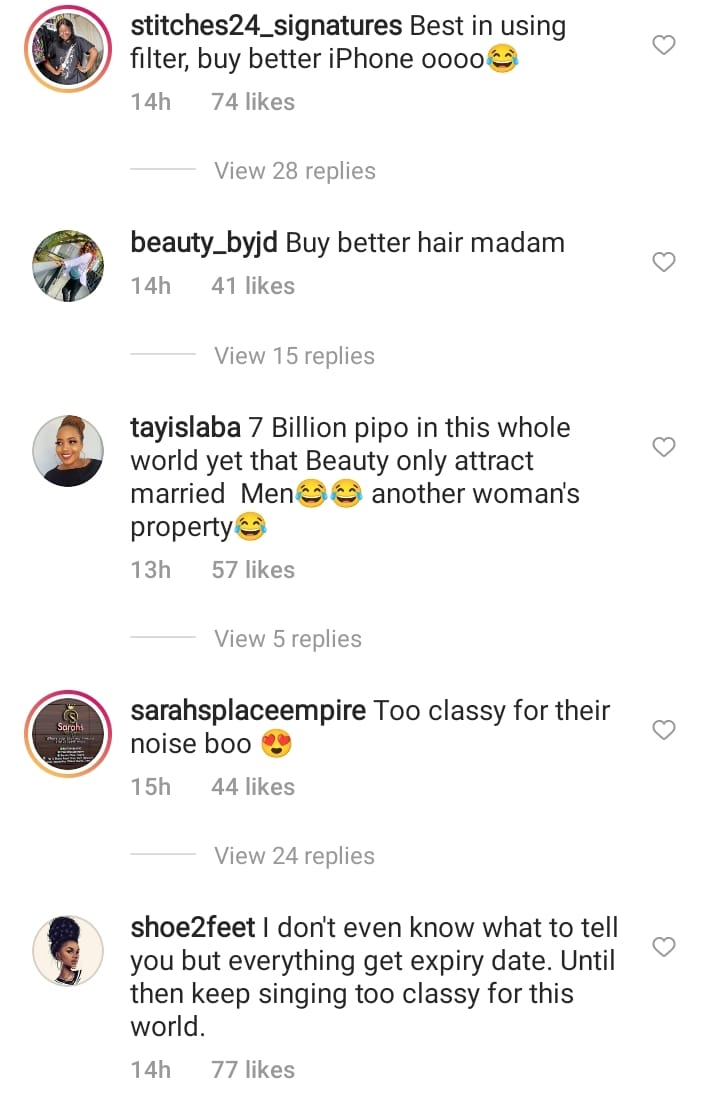Expand View 28 replies
This screenshot has height=1110, width=720.
tap(295, 171)
